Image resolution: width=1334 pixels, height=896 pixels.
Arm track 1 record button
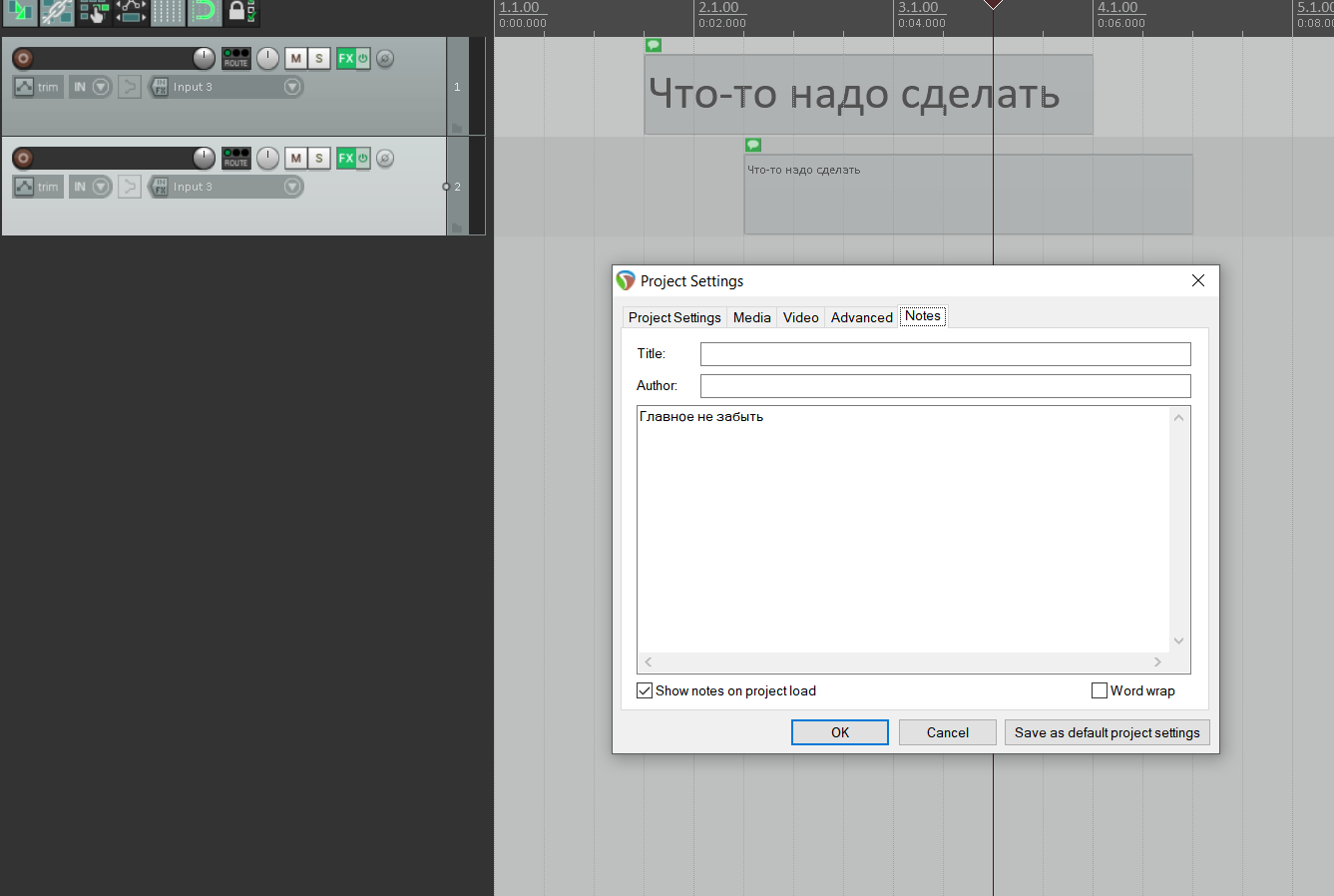pos(23,59)
